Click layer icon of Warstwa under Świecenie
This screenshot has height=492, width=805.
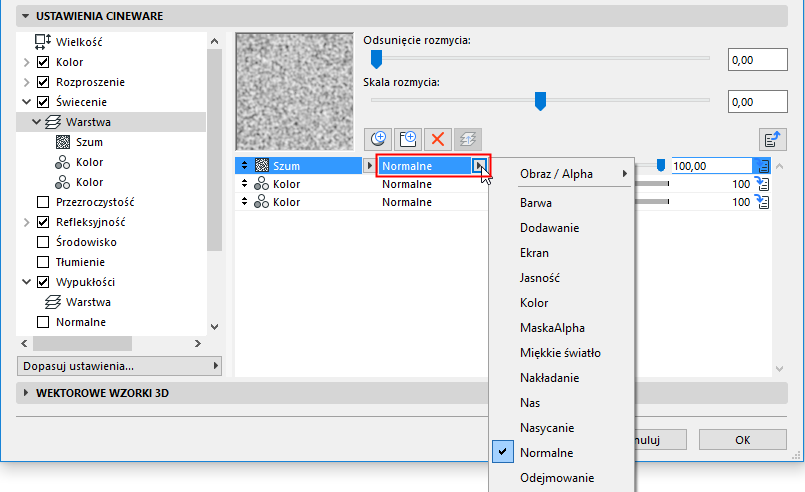(x=53, y=122)
